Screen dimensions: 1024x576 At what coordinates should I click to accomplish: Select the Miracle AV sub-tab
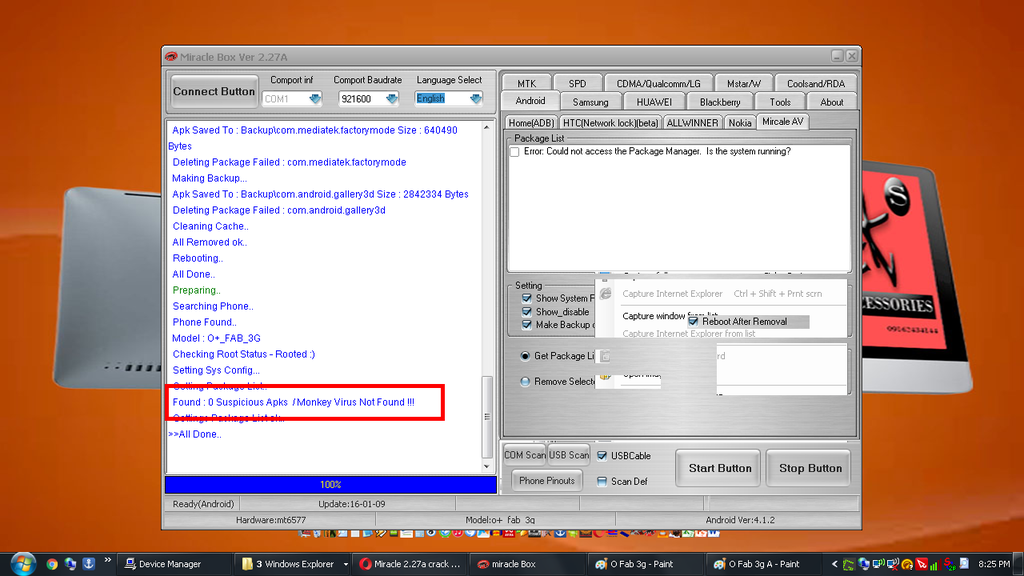[782, 121]
